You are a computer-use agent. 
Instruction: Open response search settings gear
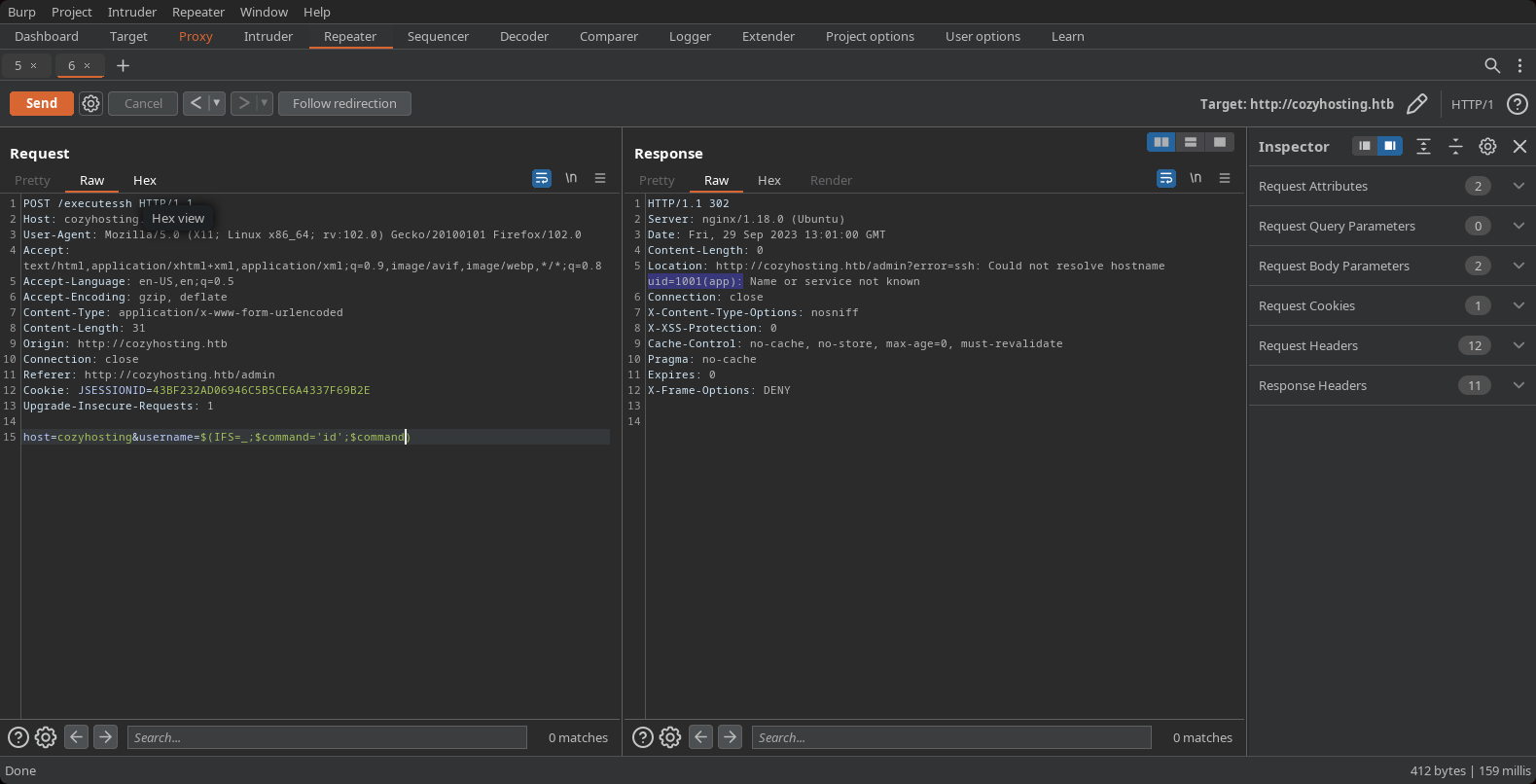pos(670,737)
